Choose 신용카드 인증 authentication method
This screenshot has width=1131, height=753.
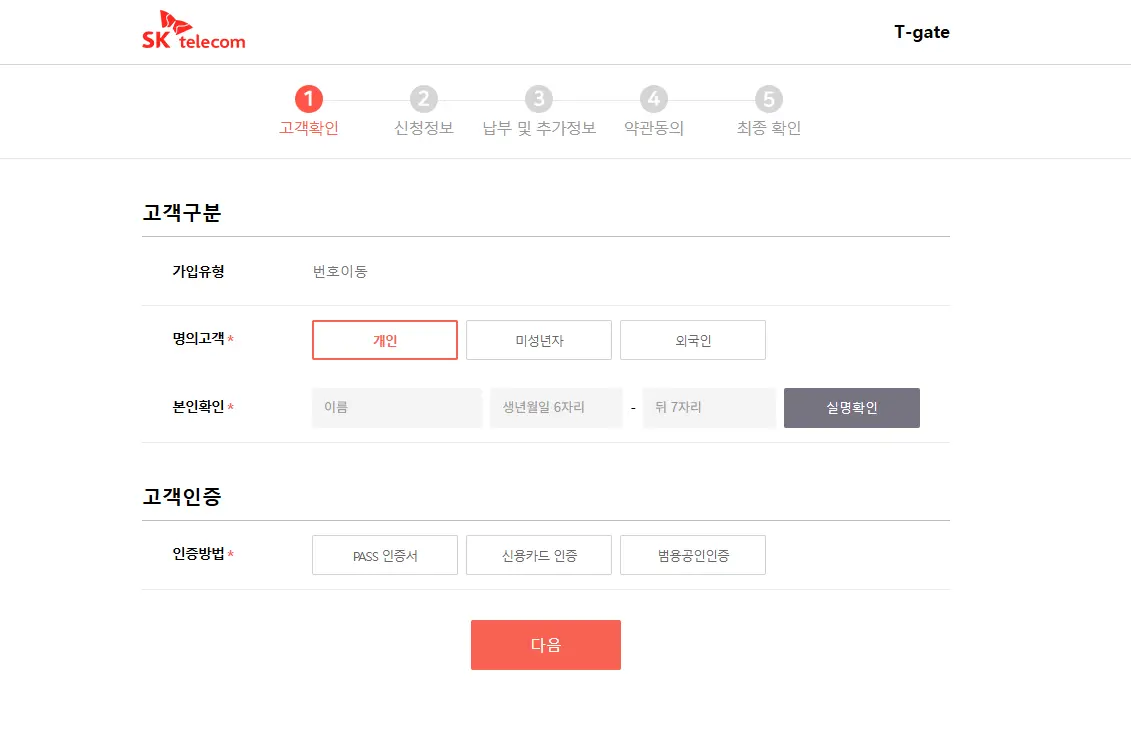click(539, 555)
